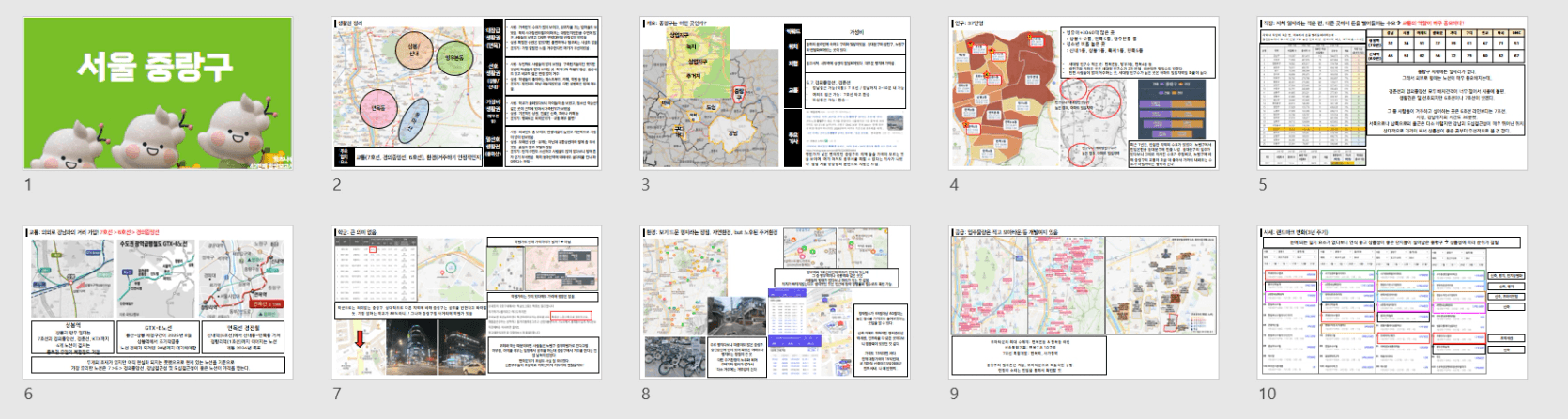Click slide number 3 label
Viewport: 1568px width, 419px height.
(x=646, y=184)
